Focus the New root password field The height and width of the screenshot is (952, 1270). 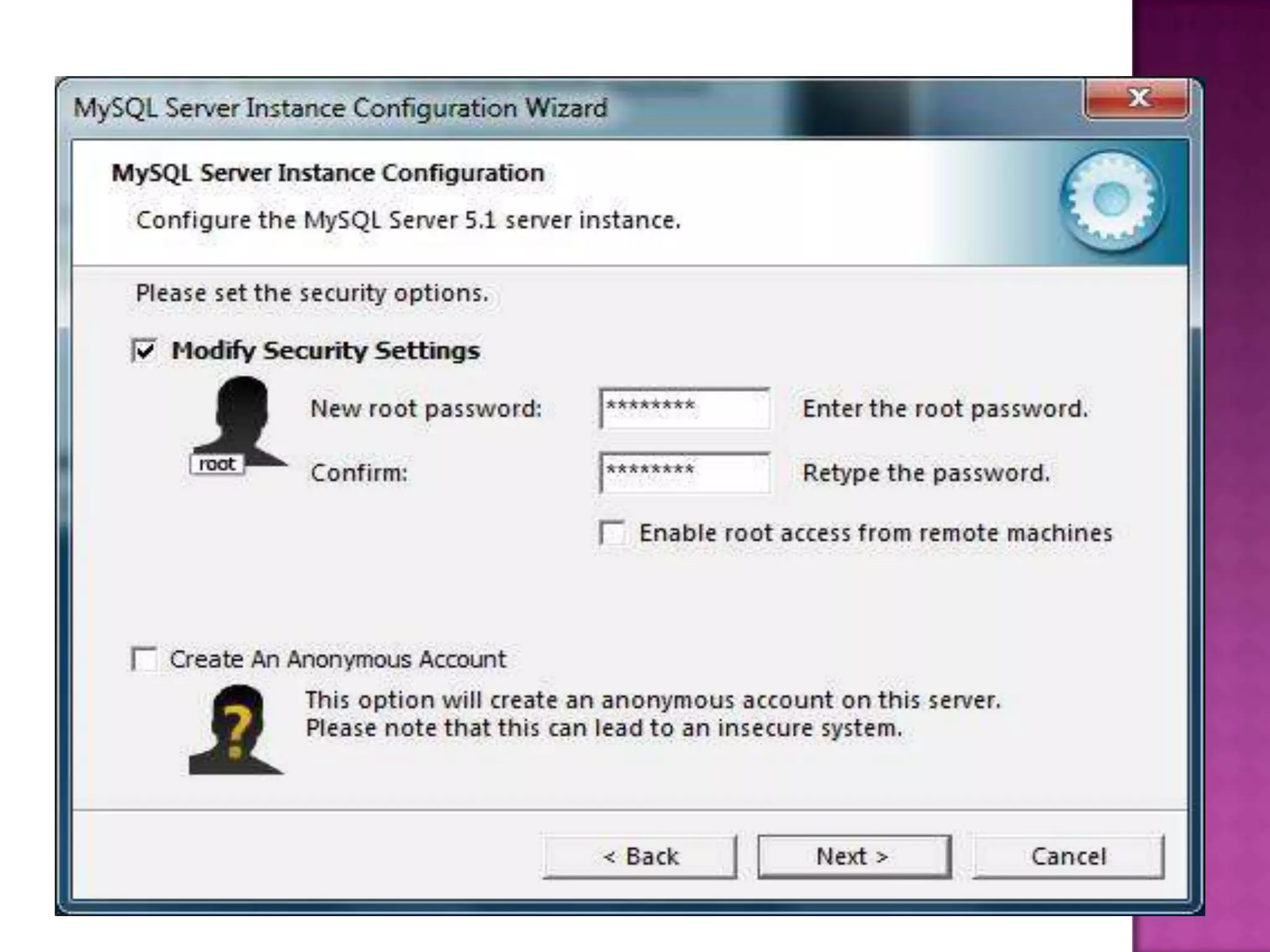tap(685, 408)
